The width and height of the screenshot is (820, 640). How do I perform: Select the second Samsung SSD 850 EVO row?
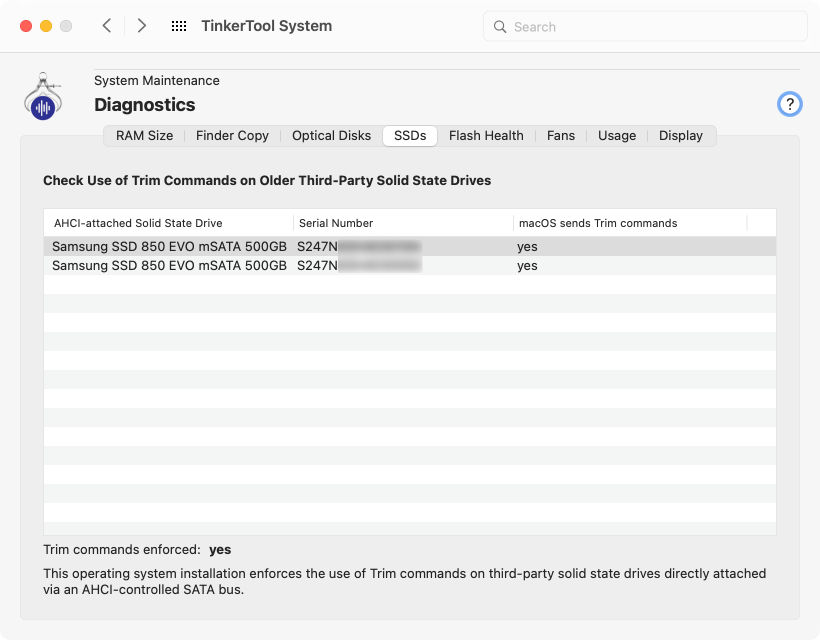point(410,266)
